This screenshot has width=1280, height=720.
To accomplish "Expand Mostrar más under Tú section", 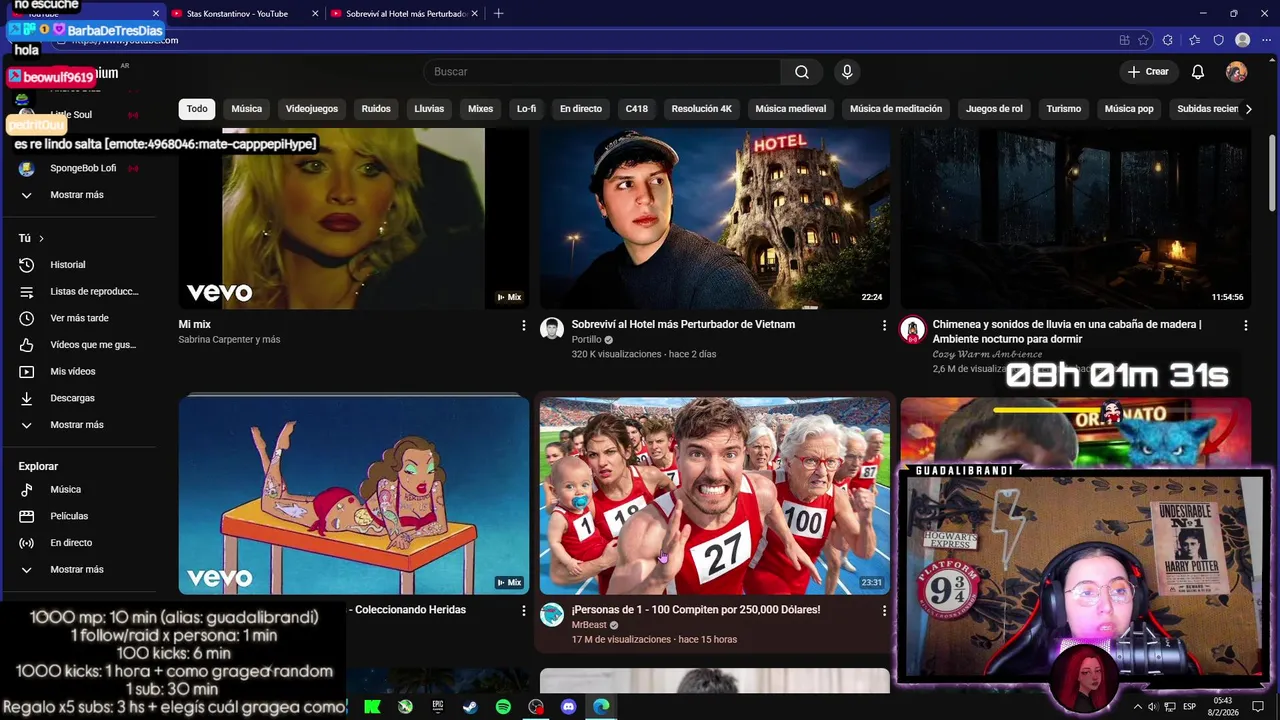I will (x=78, y=425).
